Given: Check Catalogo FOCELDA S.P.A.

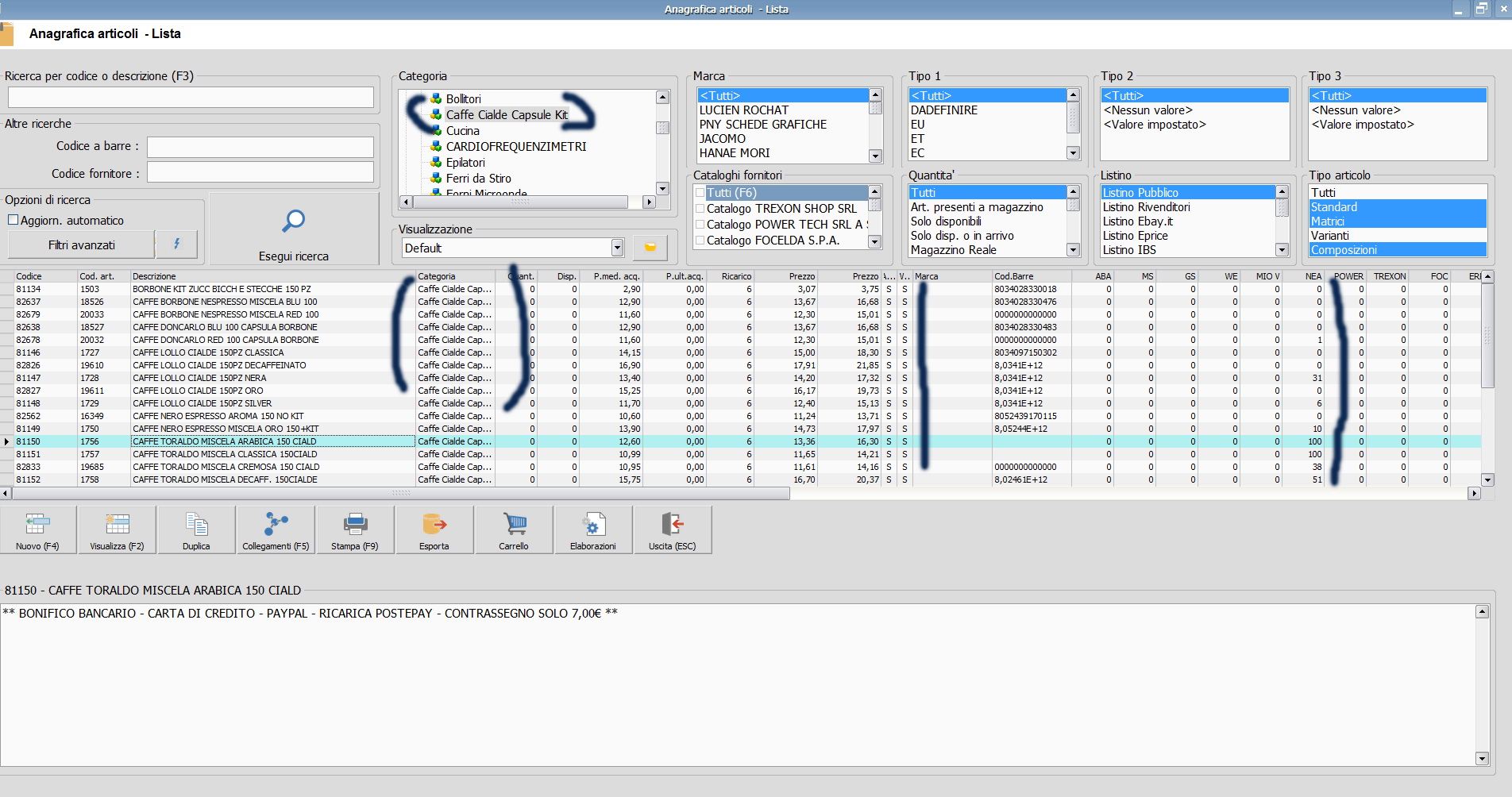Looking at the screenshot, I should pyautogui.click(x=700, y=241).
